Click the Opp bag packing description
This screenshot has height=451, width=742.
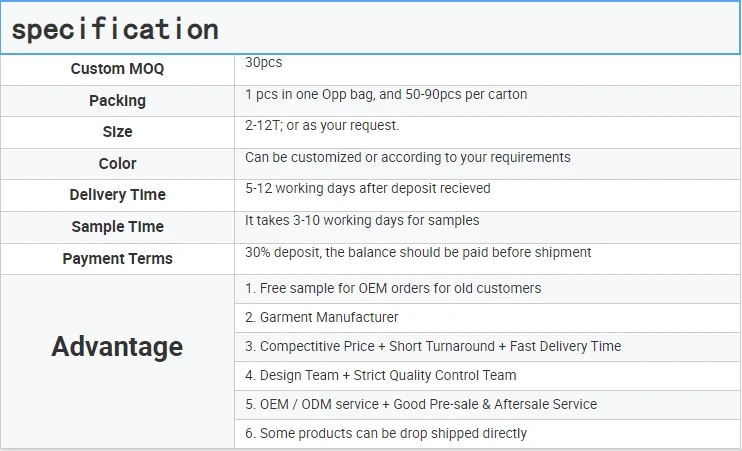tap(386, 94)
